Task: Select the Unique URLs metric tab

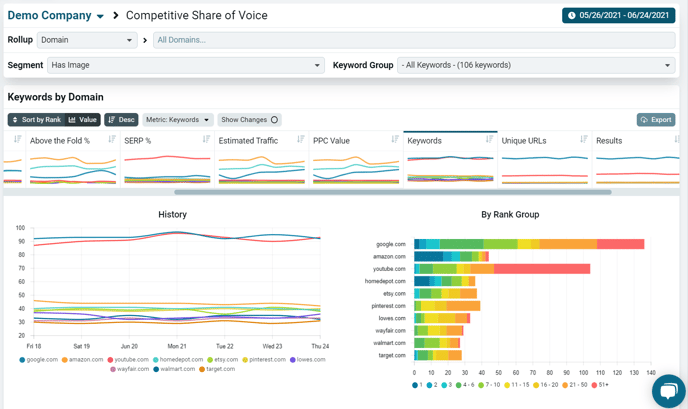Action: 545,159
